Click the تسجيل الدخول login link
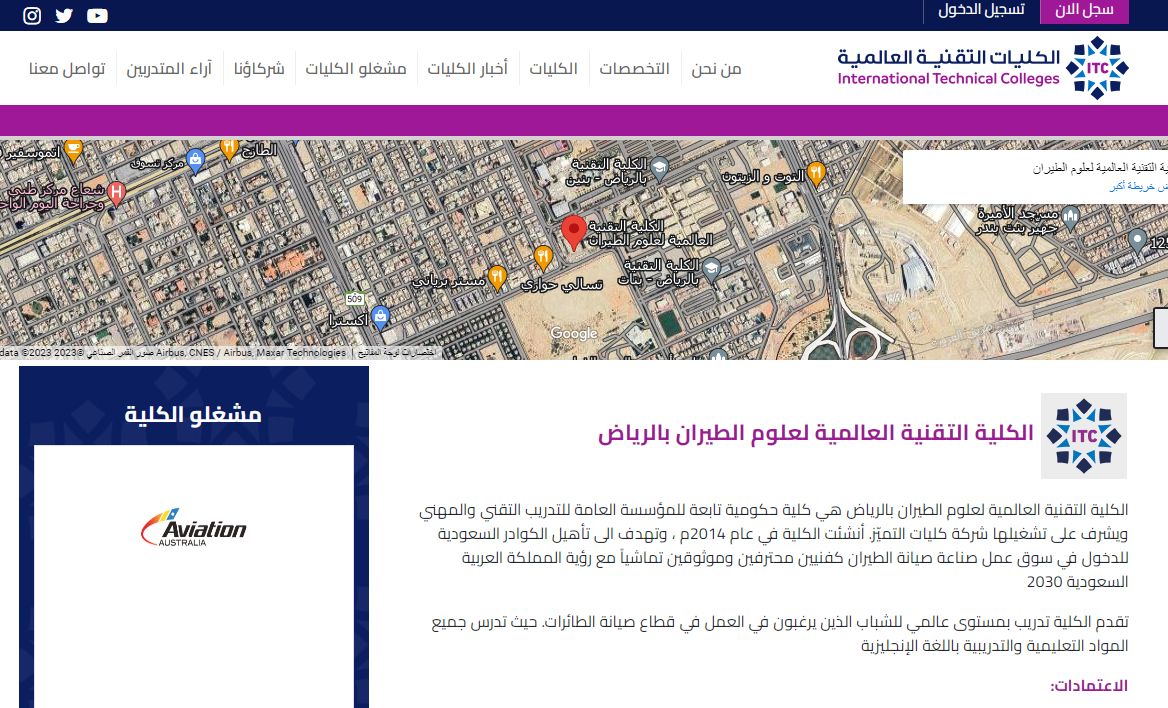Image resolution: width=1168 pixels, height=708 pixels. (980, 10)
